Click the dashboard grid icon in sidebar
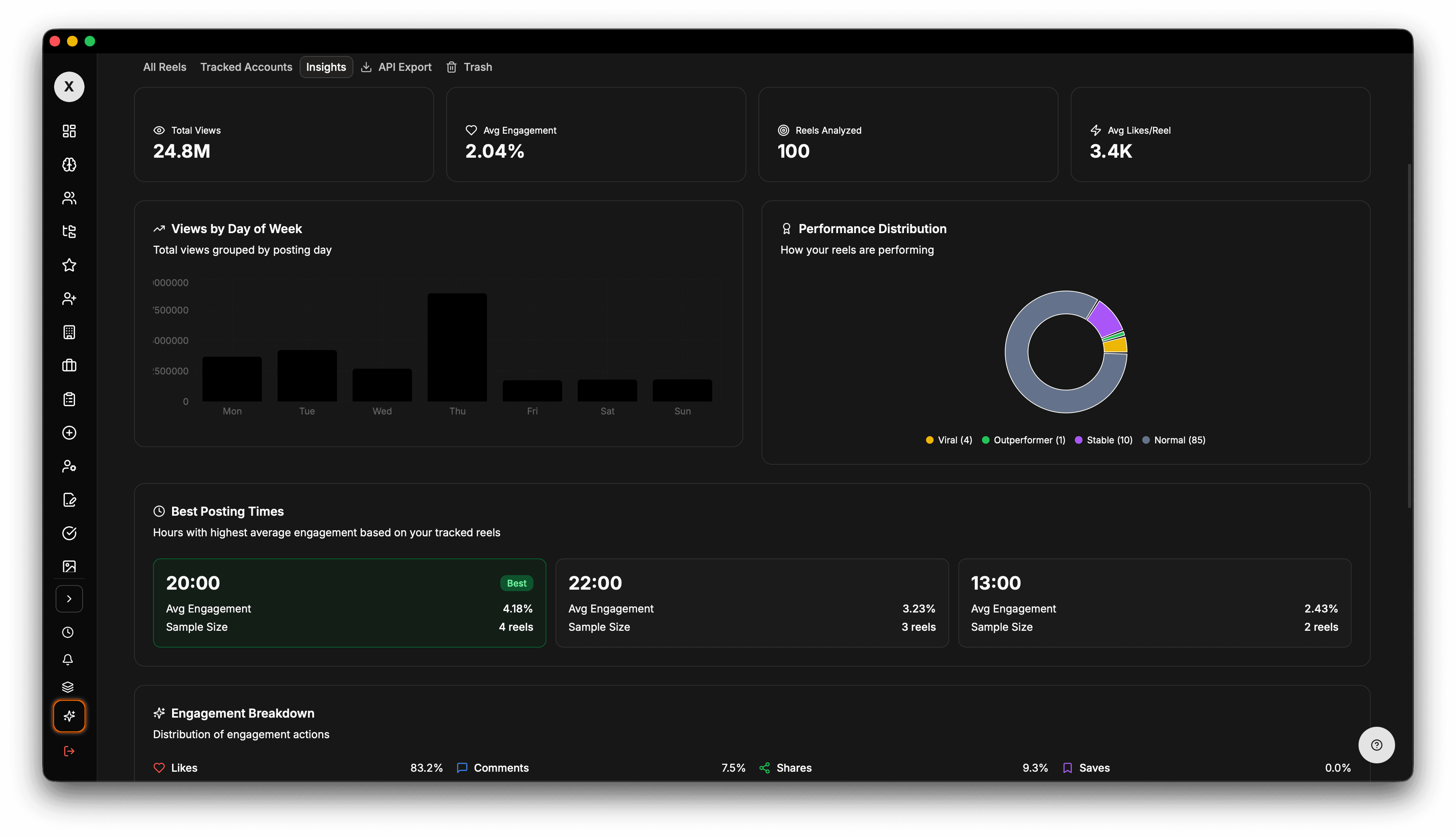The height and width of the screenshot is (838, 1456). [x=69, y=131]
